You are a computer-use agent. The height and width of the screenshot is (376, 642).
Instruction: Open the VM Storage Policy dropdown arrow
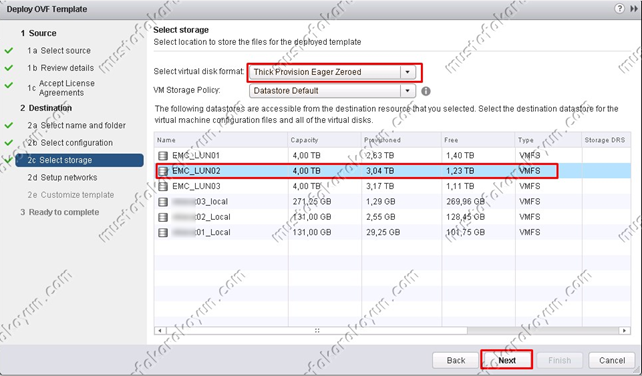tap(407, 91)
